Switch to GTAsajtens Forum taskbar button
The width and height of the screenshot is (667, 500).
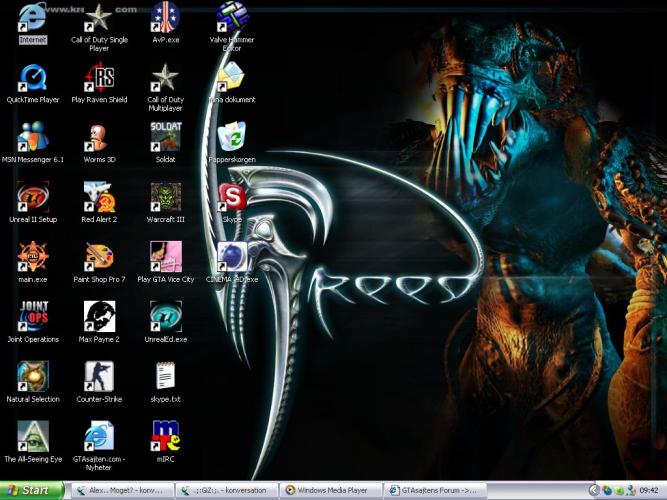point(436,490)
